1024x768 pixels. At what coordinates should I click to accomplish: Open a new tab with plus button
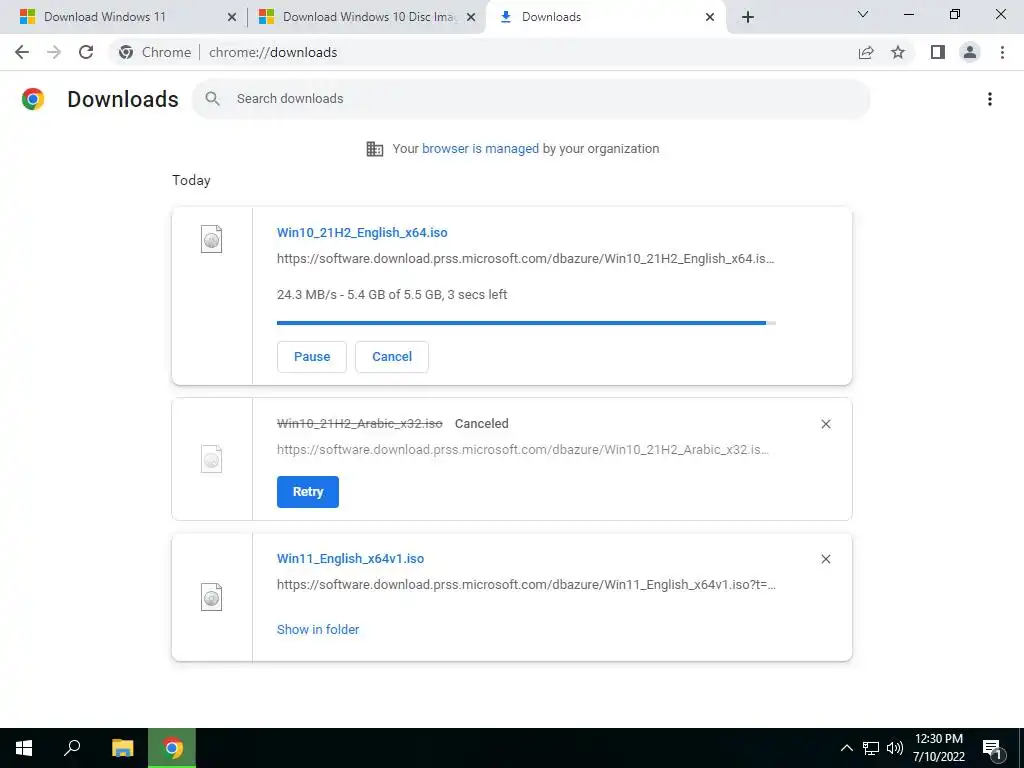(x=748, y=17)
